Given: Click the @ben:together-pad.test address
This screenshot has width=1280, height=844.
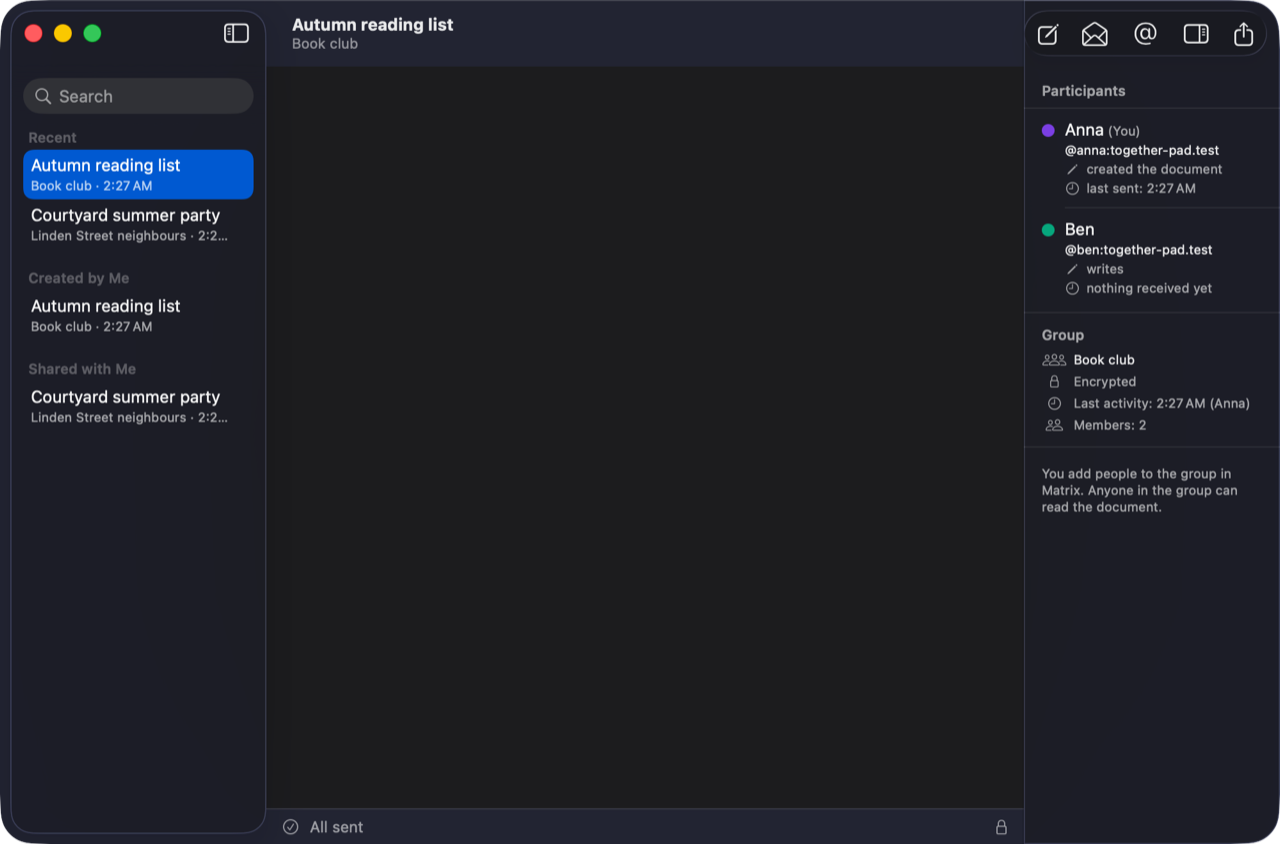Looking at the screenshot, I should click(x=1139, y=250).
